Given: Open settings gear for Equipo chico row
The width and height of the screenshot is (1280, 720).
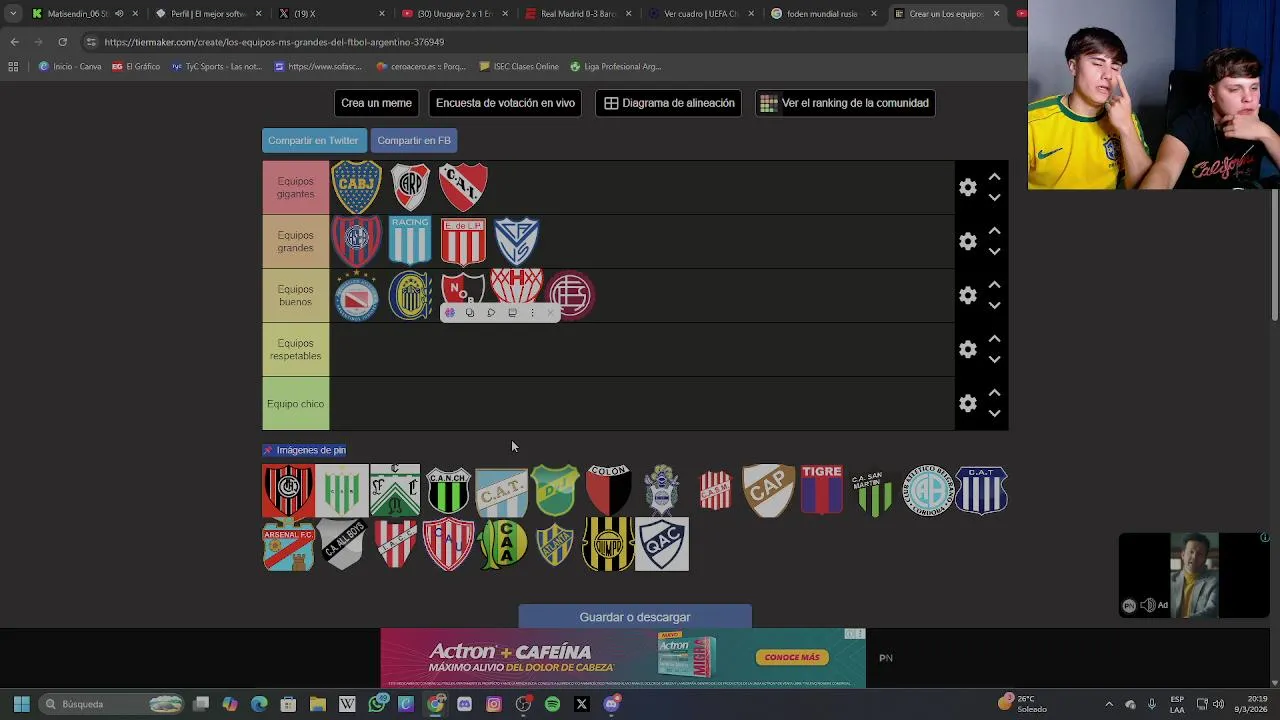Looking at the screenshot, I should pyautogui.click(x=968, y=403).
